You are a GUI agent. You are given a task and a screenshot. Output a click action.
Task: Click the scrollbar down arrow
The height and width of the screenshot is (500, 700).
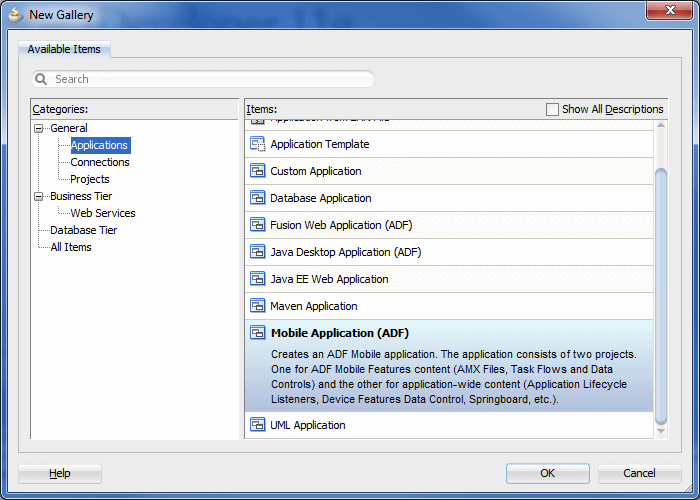[661, 431]
